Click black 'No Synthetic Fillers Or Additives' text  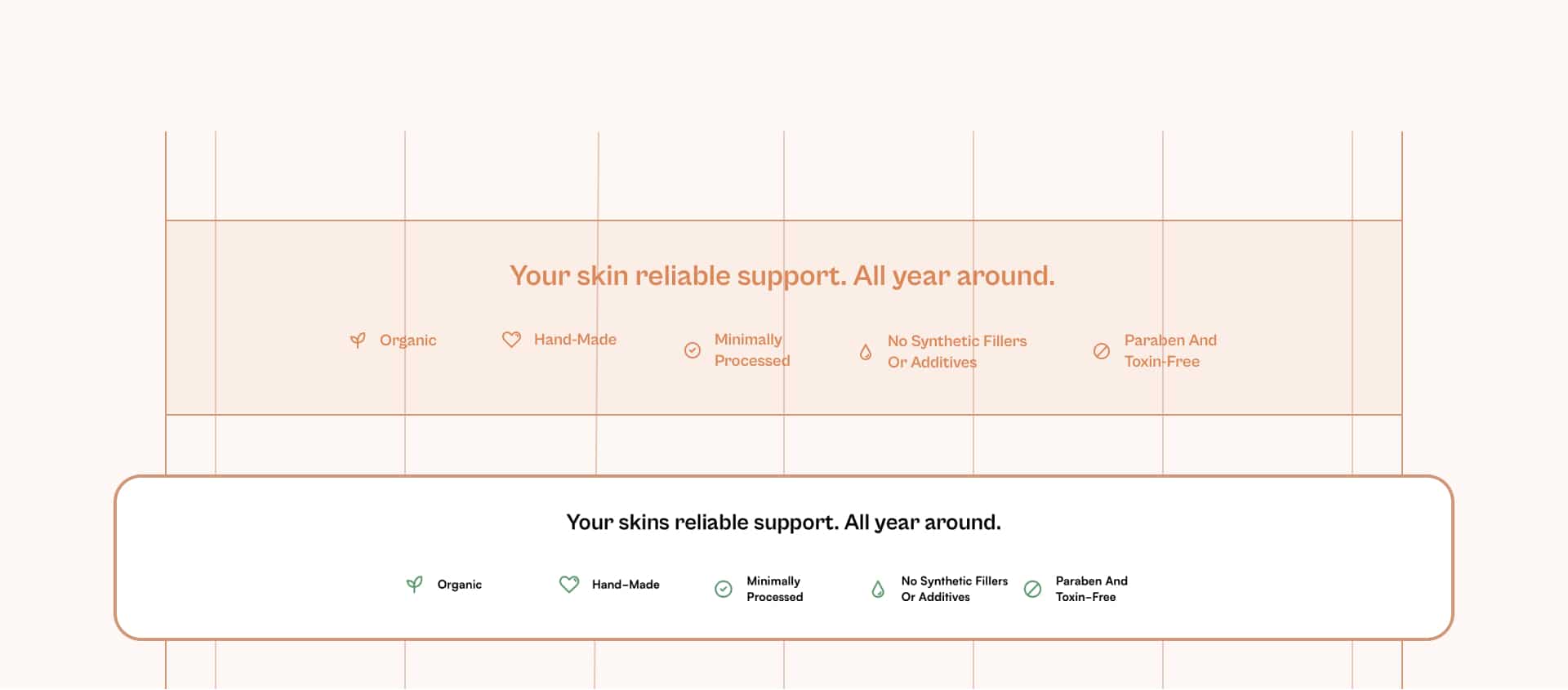point(955,589)
